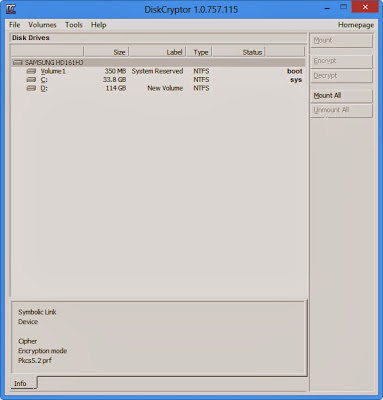Click the drive icon next to C:
Screen dimensions: 383x400
[x=31, y=80]
